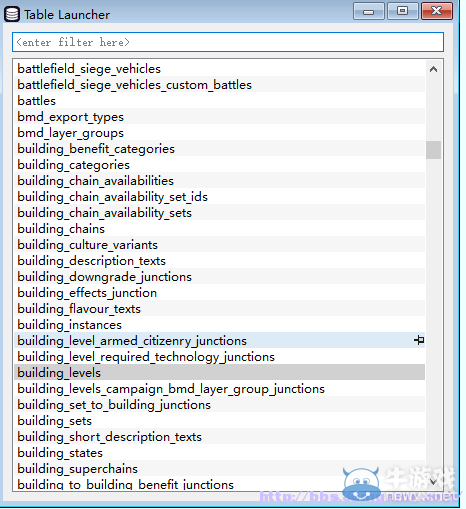Choose building_level_required_technology_junctions entry
Screen dimensions: 466x509
219,357
